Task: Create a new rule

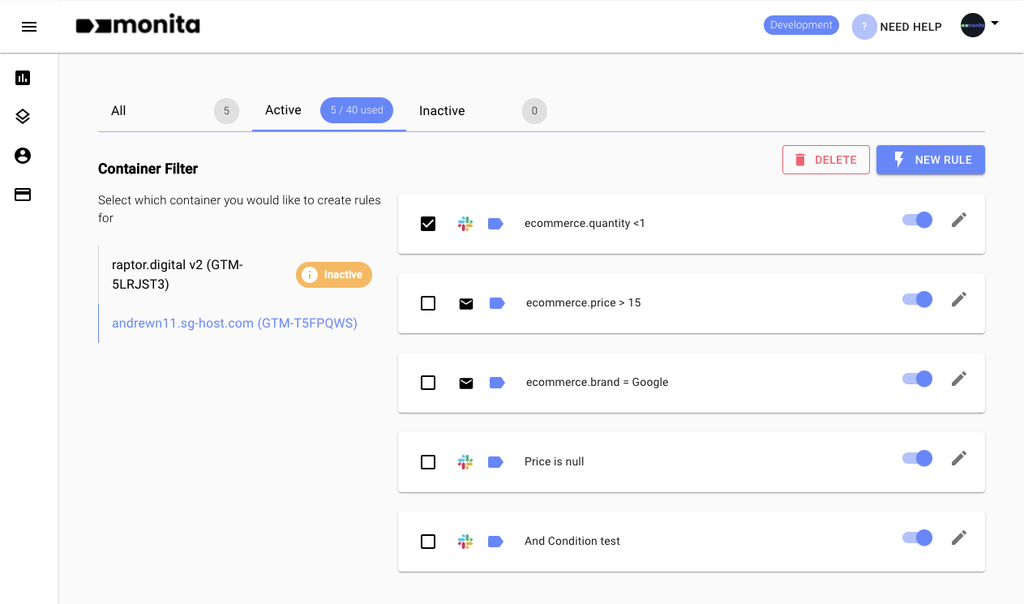Action: pyautogui.click(x=930, y=159)
